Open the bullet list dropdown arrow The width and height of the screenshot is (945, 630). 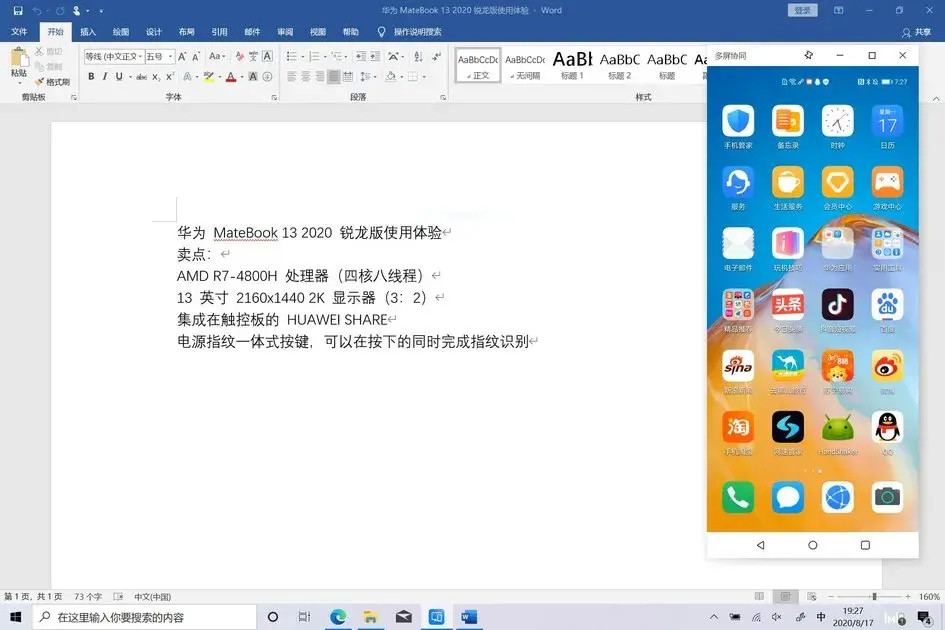pyautogui.click(x=302, y=57)
